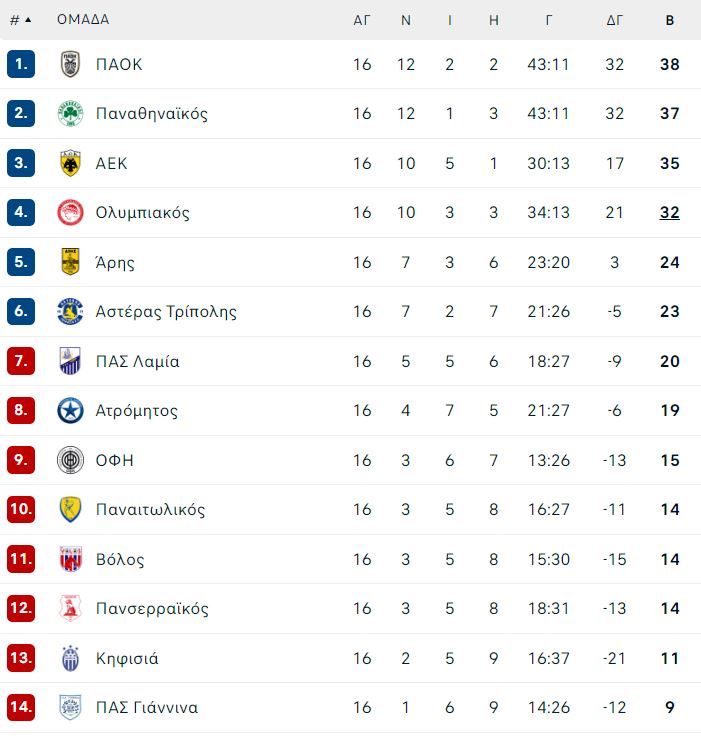Image resolution: width=701 pixels, height=740 pixels.
Task: Click Ολυμπιακός underlined 32 points
Action: 669,213
